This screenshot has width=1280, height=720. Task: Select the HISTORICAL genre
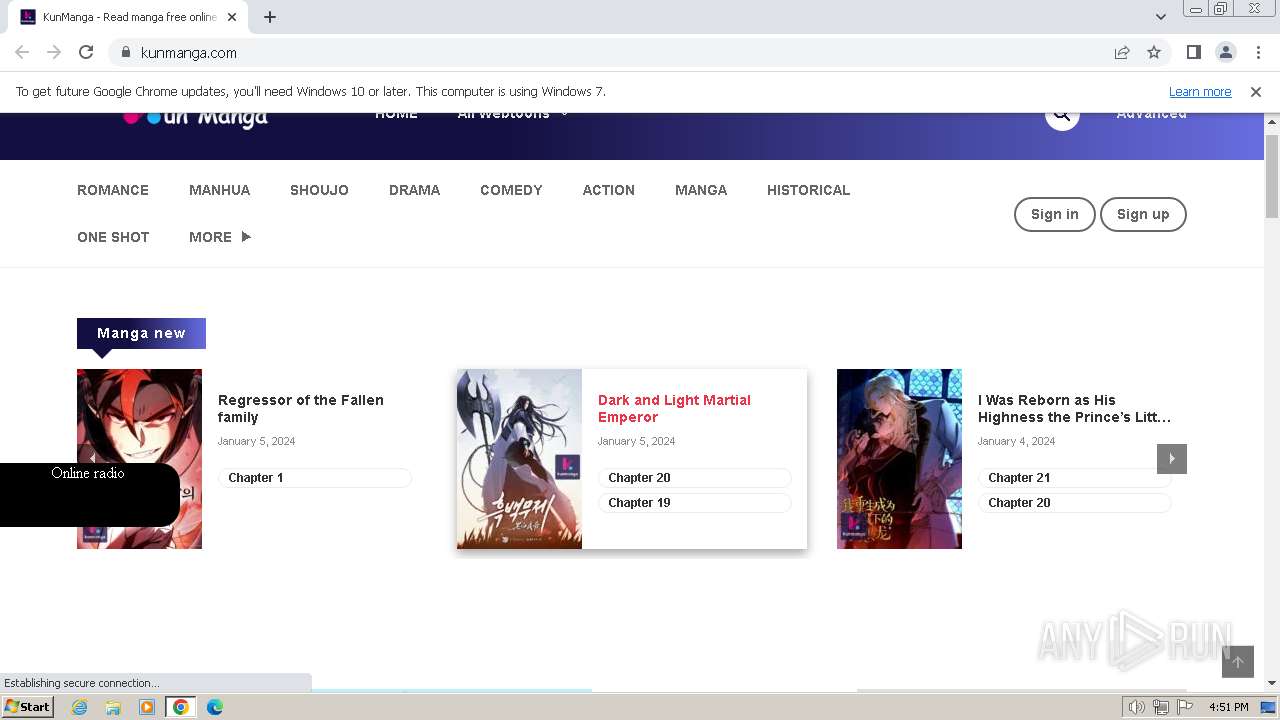pos(808,190)
